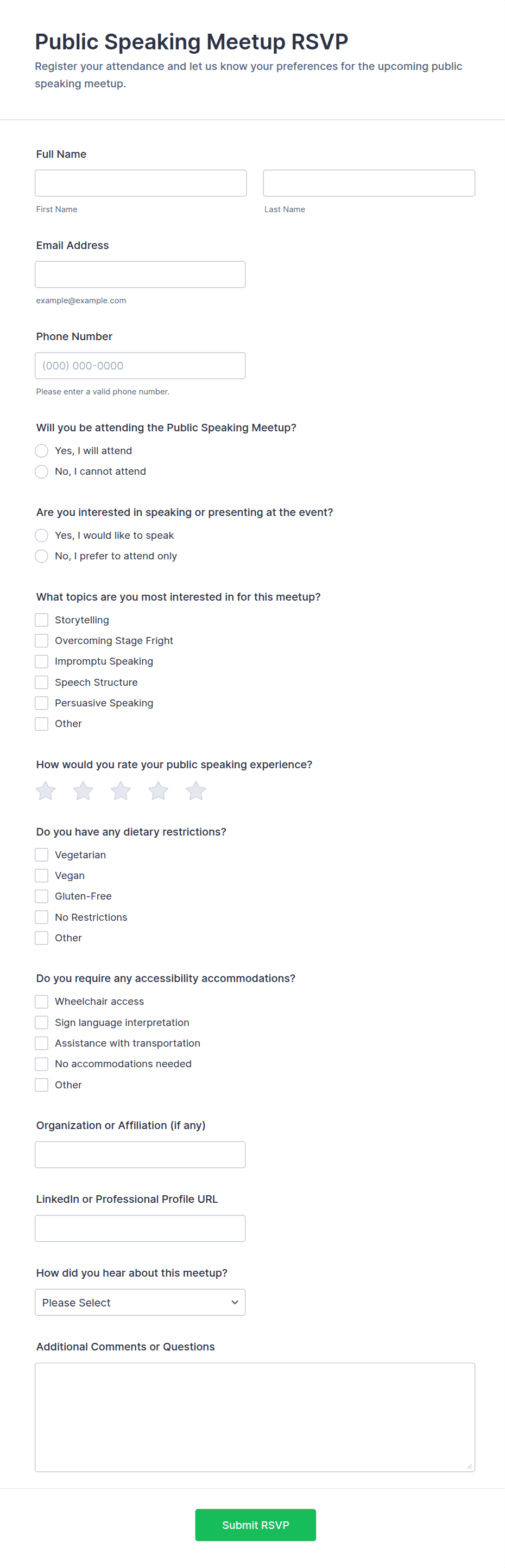Focus the Additional Comments text area
This screenshot has height=1568, width=505.
tap(255, 1417)
